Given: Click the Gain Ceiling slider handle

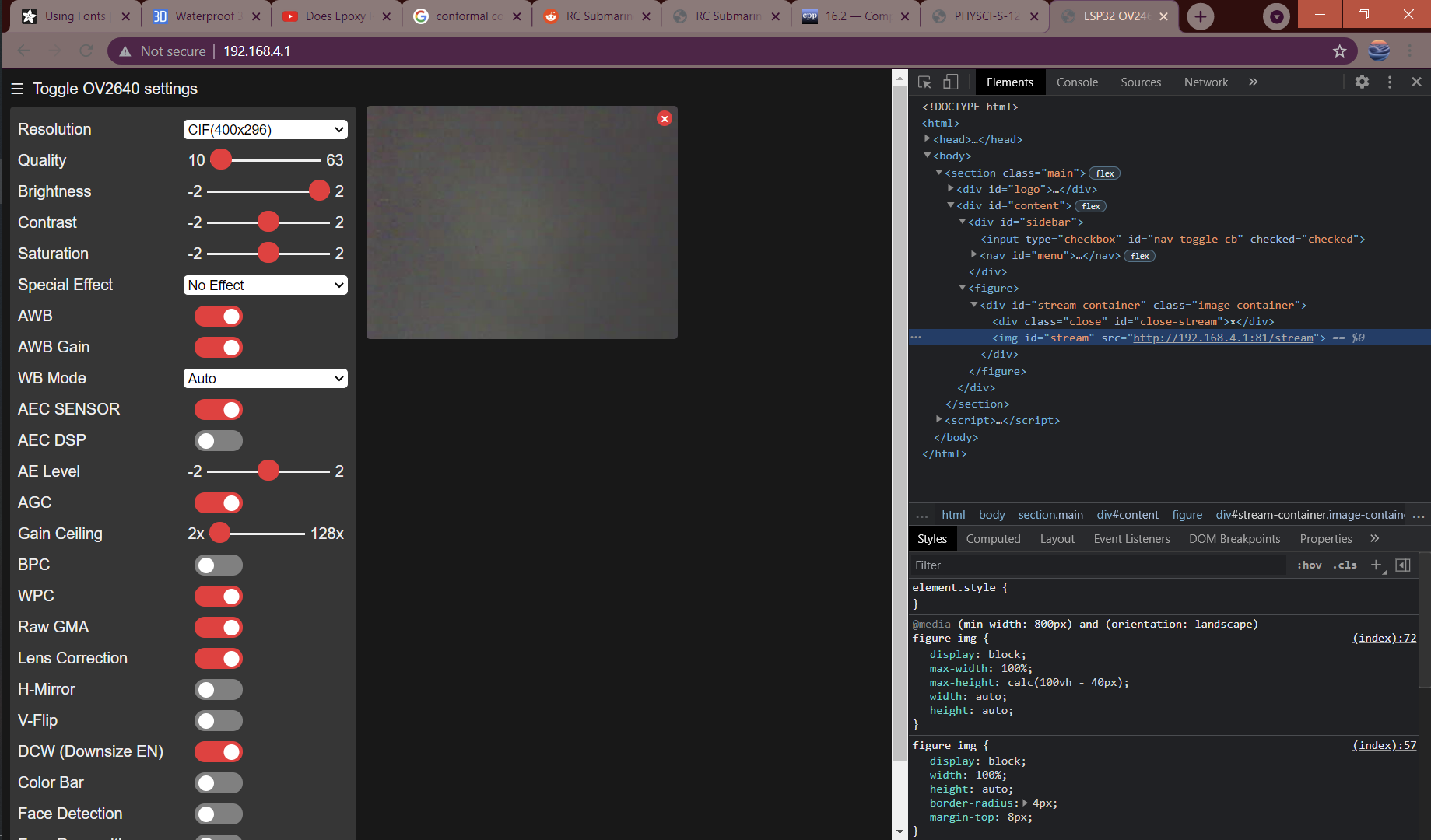Looking at the screenshot, I should (220, 533).
